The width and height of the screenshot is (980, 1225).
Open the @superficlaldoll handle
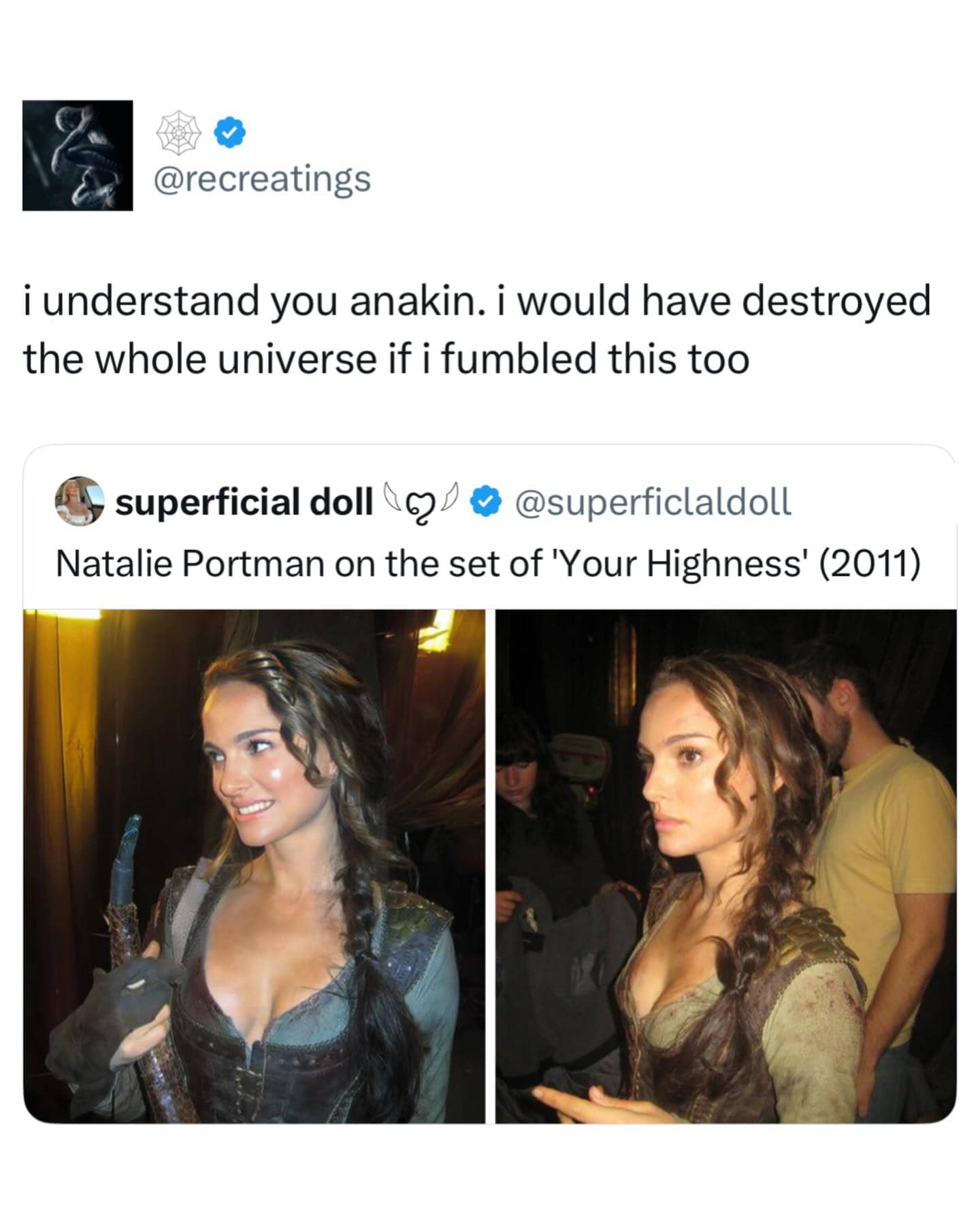click(653, 502)
